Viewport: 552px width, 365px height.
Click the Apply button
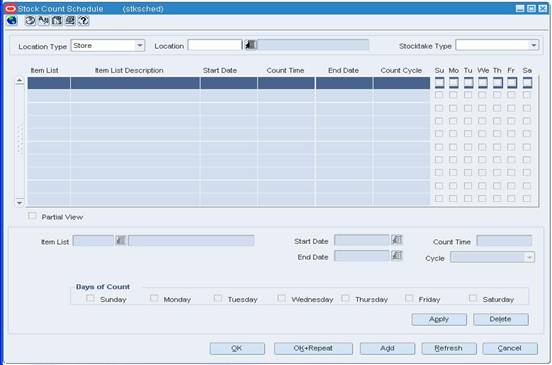coord(439,319)
